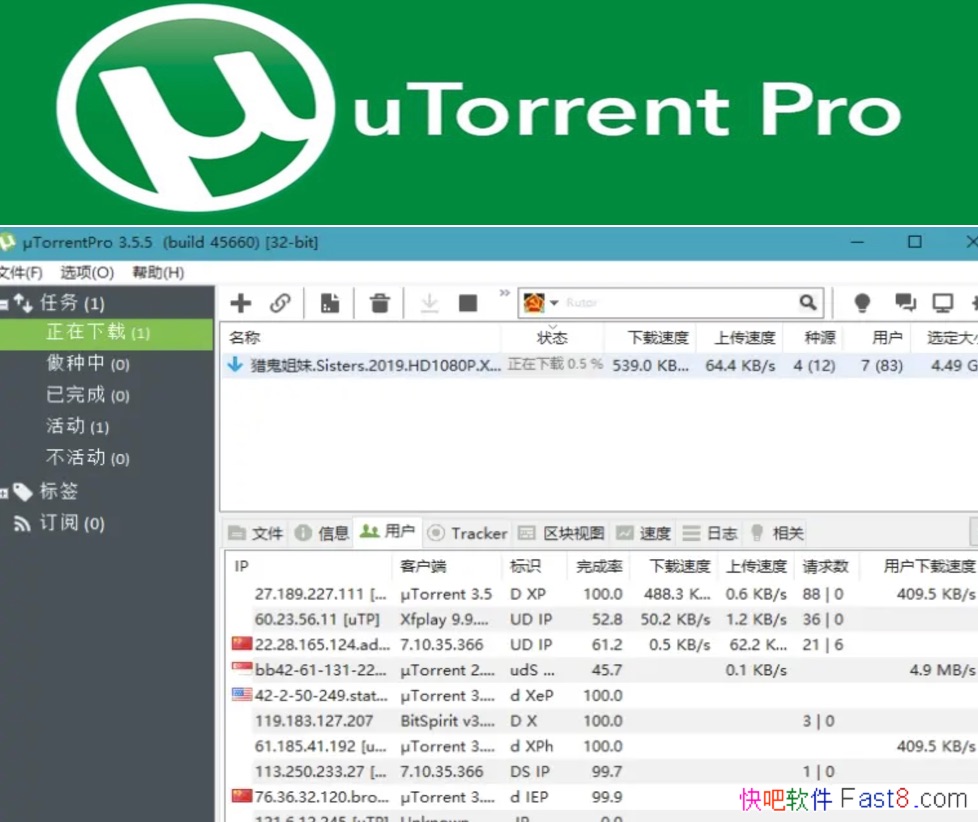Viewport: 978px width, 822px height.
Task: Click the lightbulb icon on the toolbar
Action: (860, 302)
